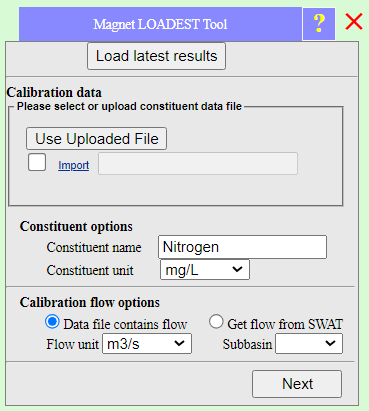
Task: Select the Data file contains flow option
Action: (x=52, y=322)
